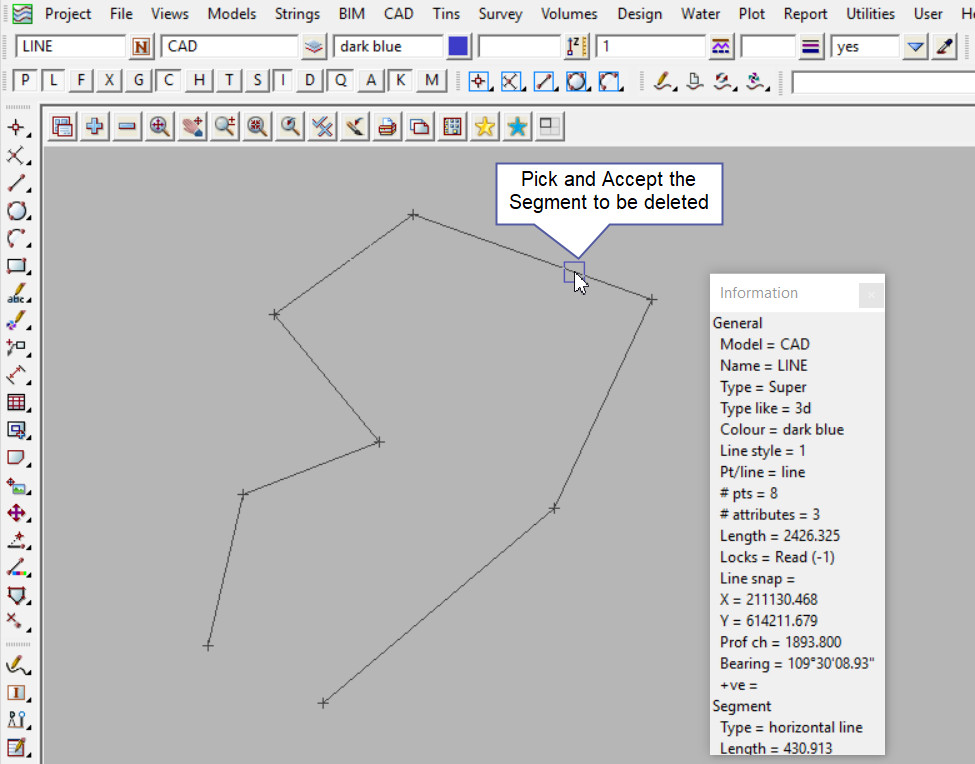Open the line weight chooser icon
The height and width of the screenshot is (764, 975).
pos(811,47)
